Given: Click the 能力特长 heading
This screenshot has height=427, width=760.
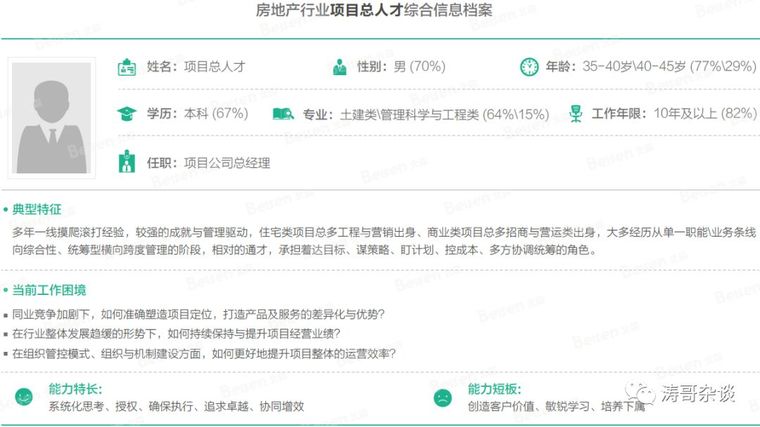Looking at the screenshot, I should pyautogui.click(x=75, y=388).
